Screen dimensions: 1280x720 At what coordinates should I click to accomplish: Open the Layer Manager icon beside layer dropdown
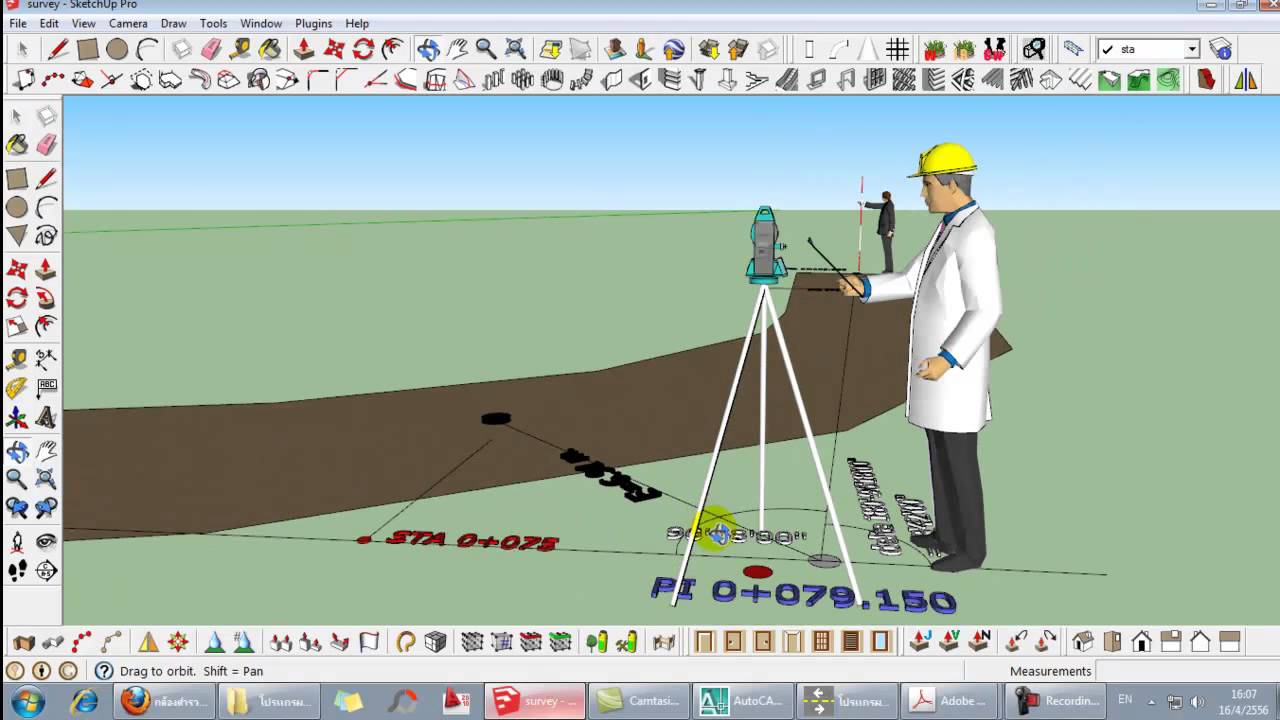[1220, 49]
